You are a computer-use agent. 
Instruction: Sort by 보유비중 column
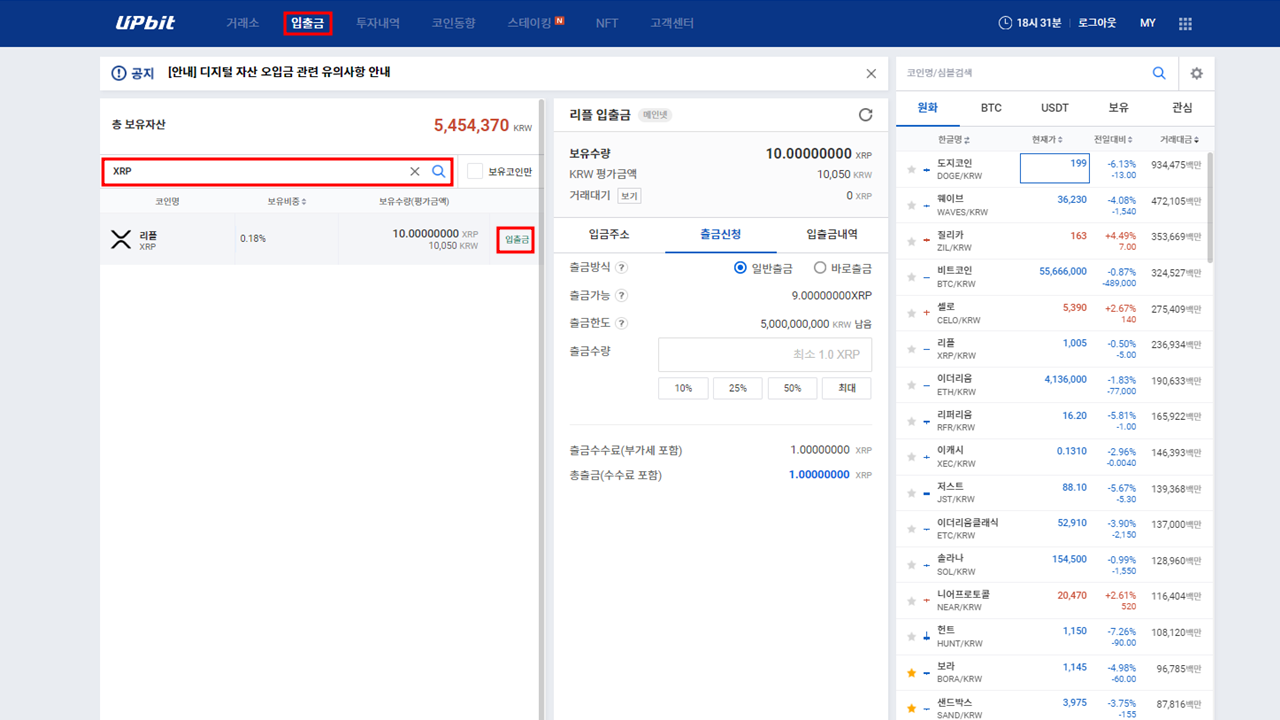click(x=287, y=201)
